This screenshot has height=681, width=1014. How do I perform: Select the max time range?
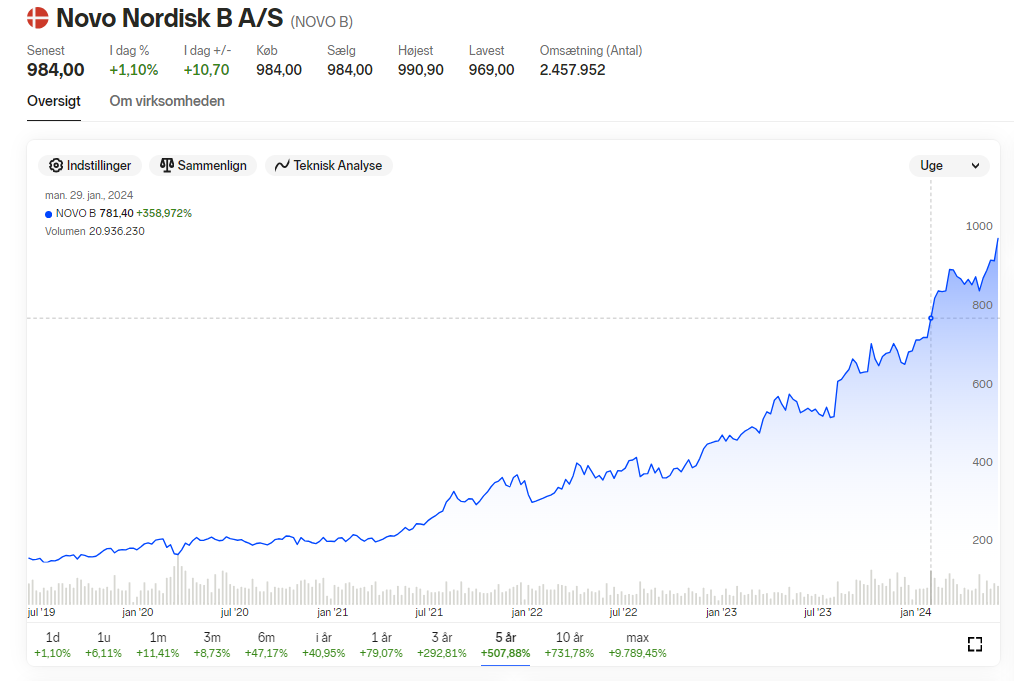(637, 645)
